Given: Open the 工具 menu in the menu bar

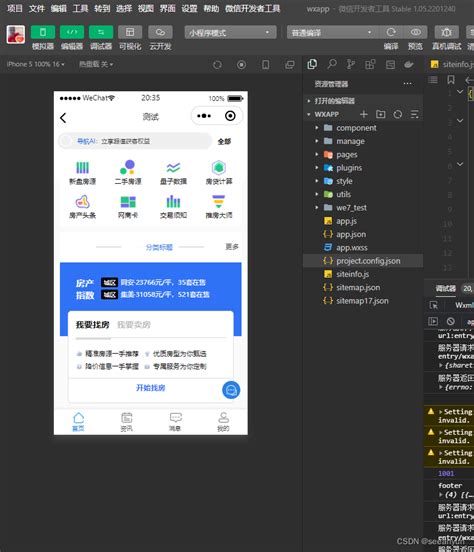Looking at the screenshot, I should (80, 8).
